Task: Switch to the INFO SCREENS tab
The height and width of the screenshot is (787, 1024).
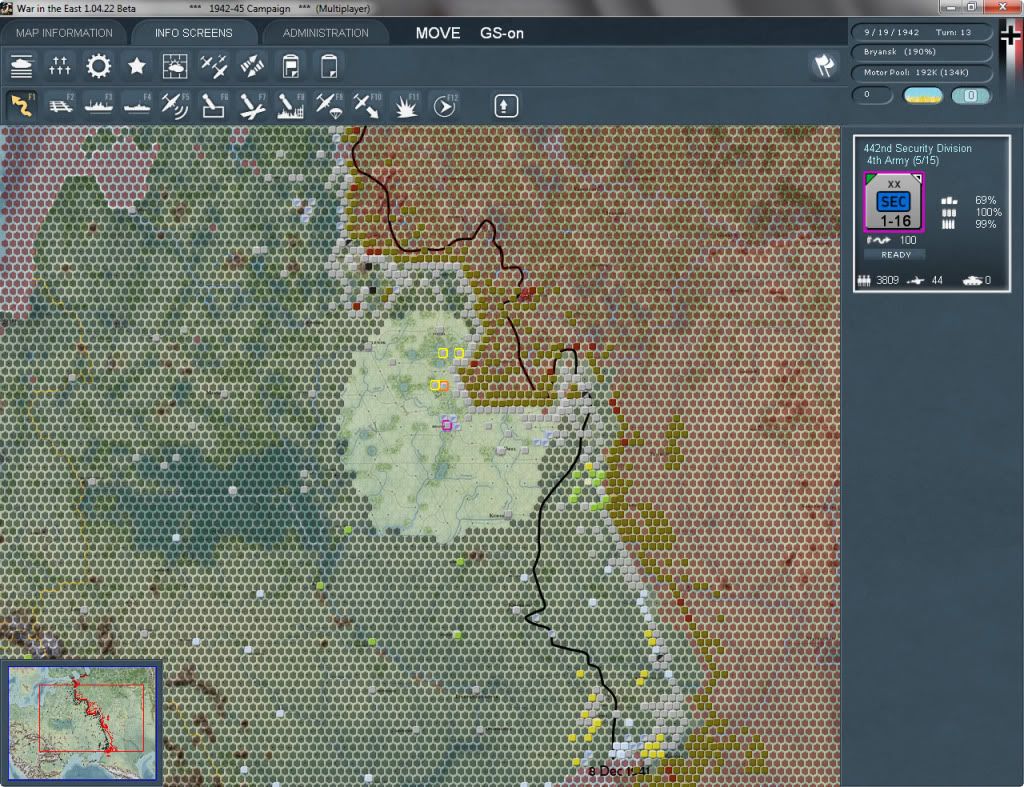Action: click(193, 33)
